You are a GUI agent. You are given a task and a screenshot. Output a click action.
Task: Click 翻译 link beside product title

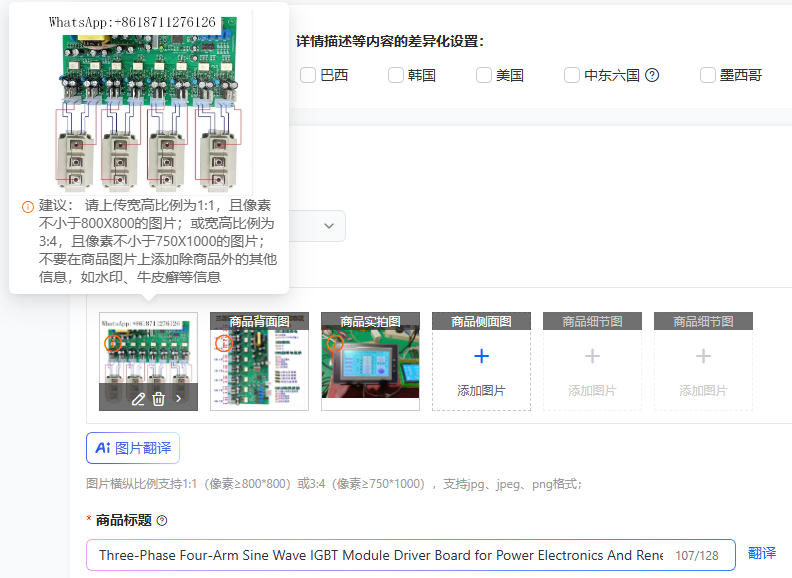pyautogui.click(x=762, y=553)
